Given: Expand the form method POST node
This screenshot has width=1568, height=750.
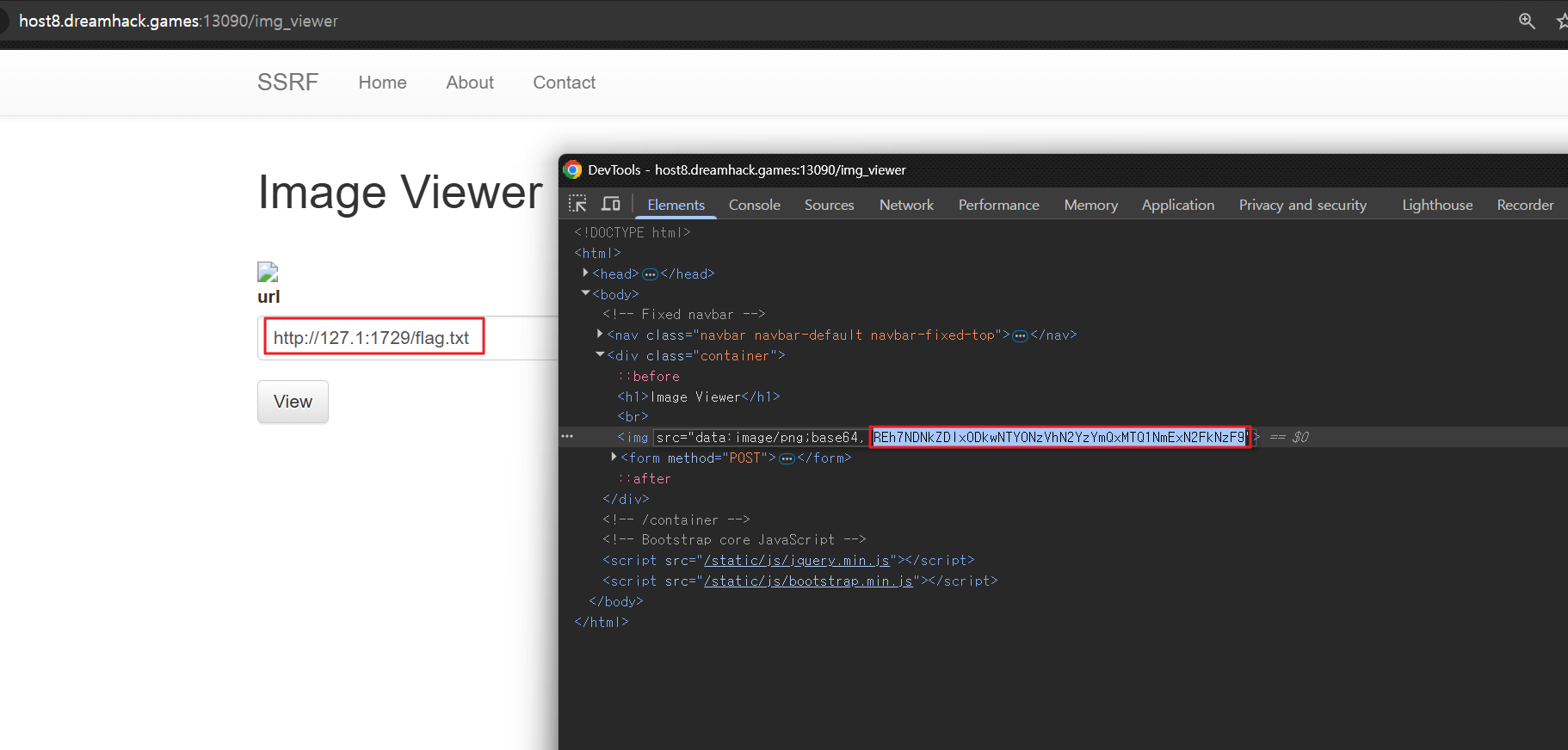Looking at the screenshot, I should click(614, 457).
